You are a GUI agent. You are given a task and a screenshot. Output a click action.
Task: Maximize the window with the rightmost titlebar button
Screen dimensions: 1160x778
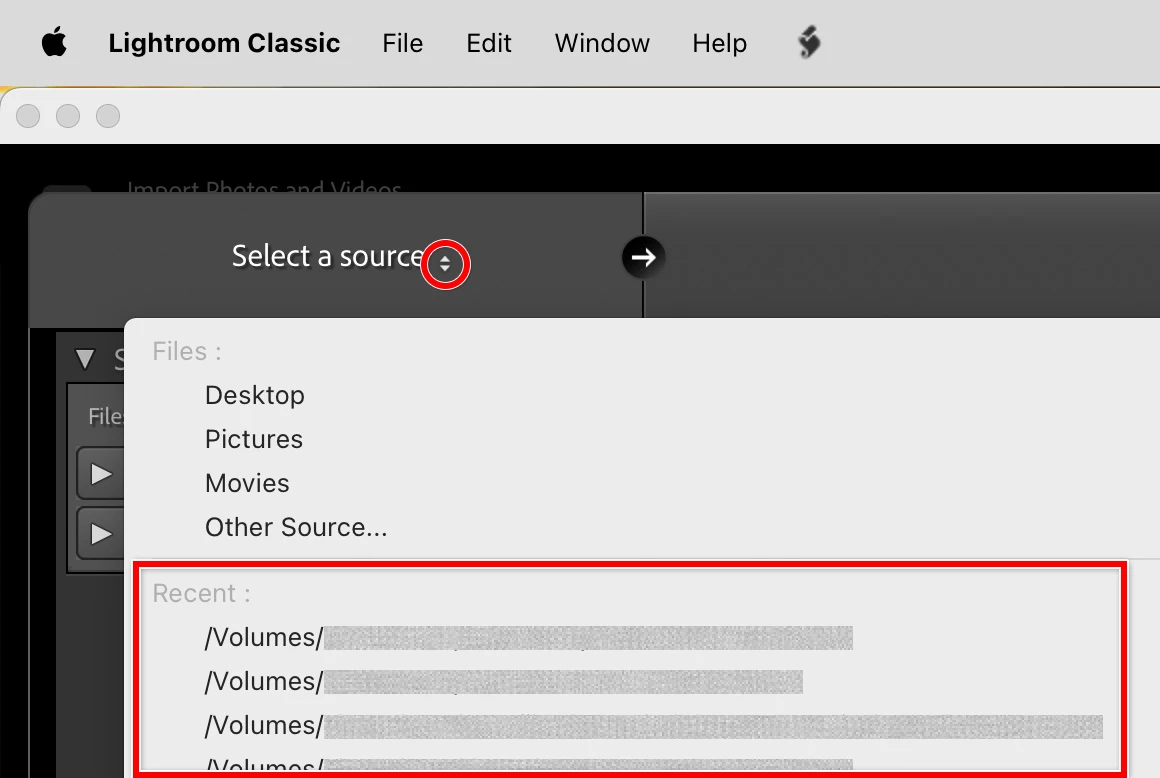(108, 116)
